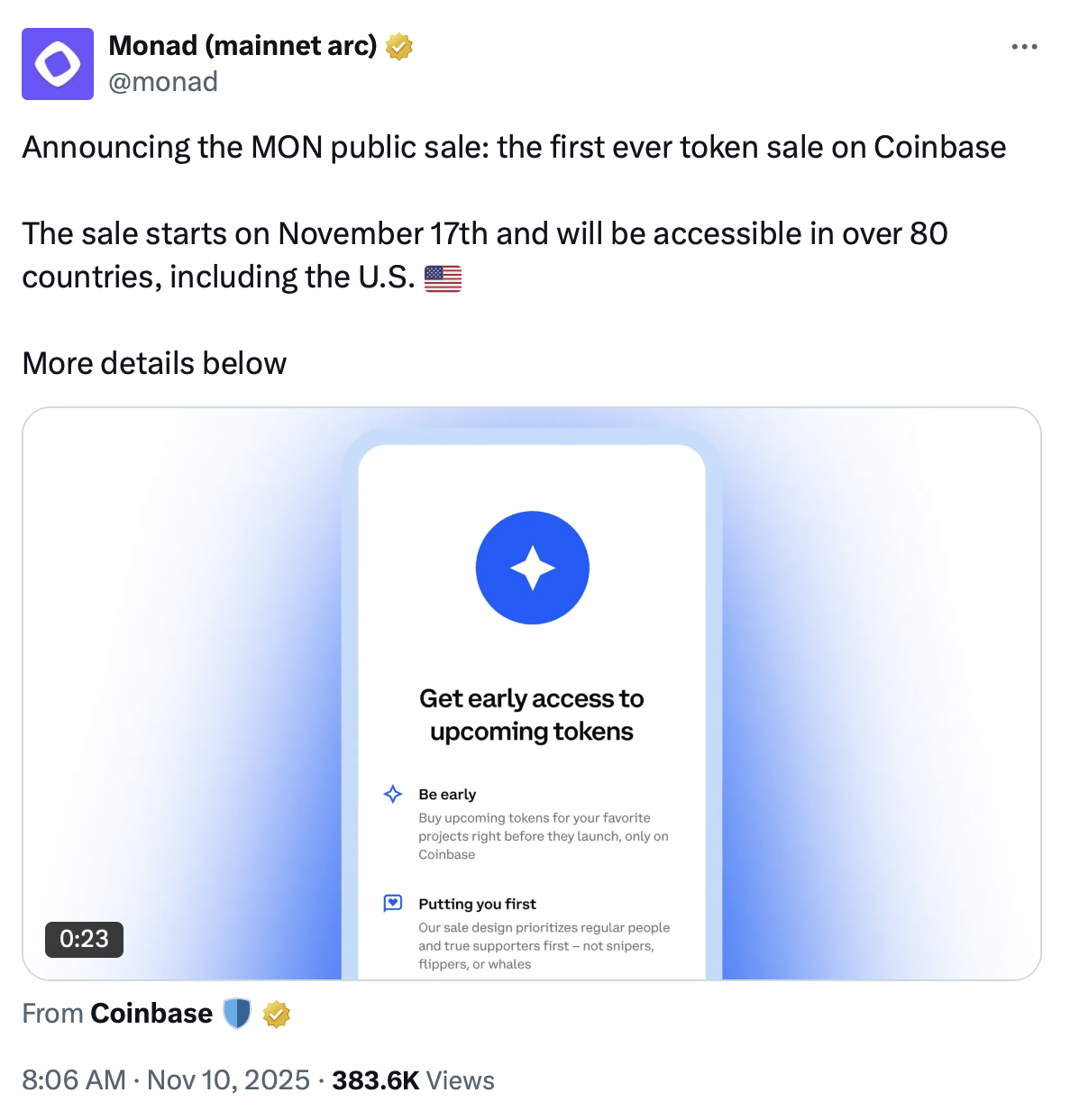Click the blue sparkle circle in the video
Screen dimensions: 1070x1120
532,568
